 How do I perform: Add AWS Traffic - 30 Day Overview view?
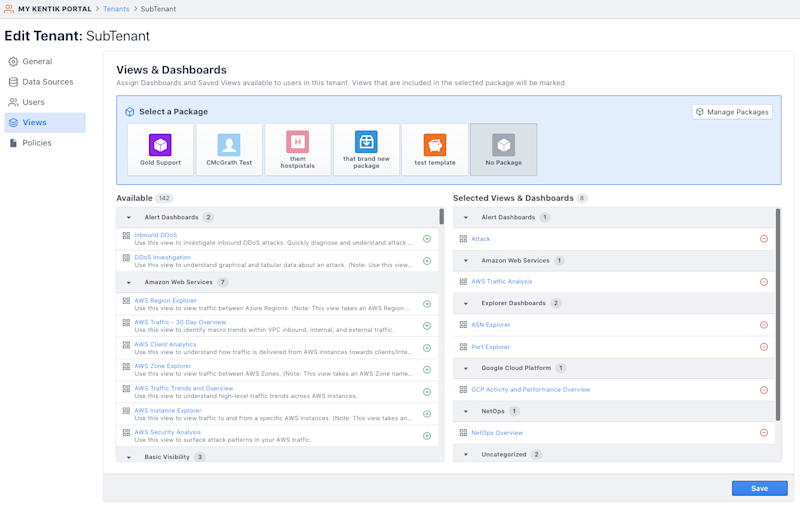[427, 326]
